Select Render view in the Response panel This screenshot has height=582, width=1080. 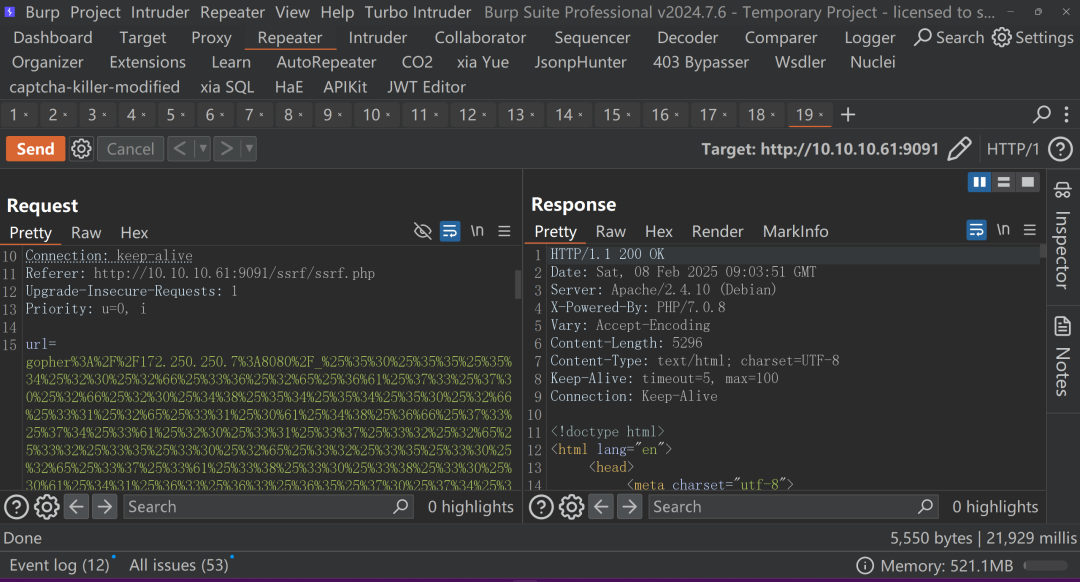click(718, 231)
